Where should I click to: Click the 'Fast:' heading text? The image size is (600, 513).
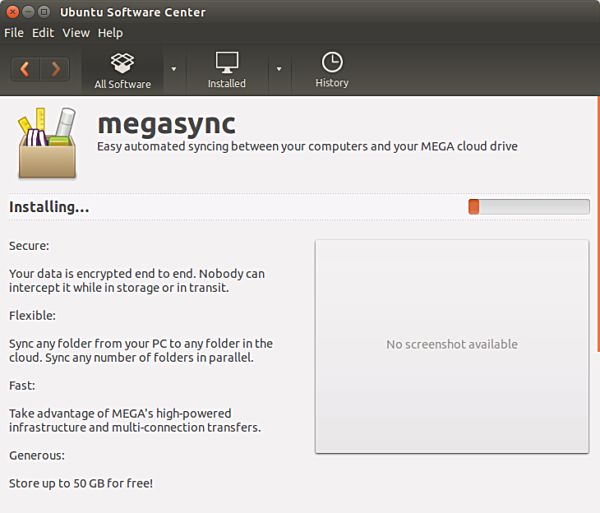(22, 385)
